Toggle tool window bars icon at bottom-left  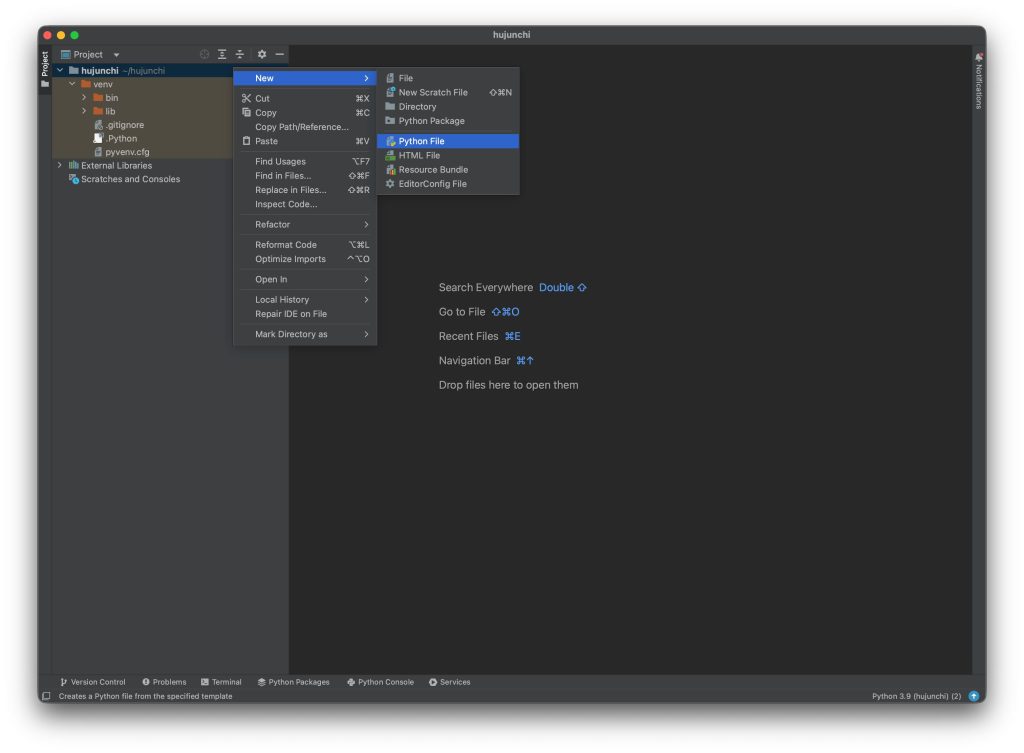pyautogui.click(x=46, y=696)
